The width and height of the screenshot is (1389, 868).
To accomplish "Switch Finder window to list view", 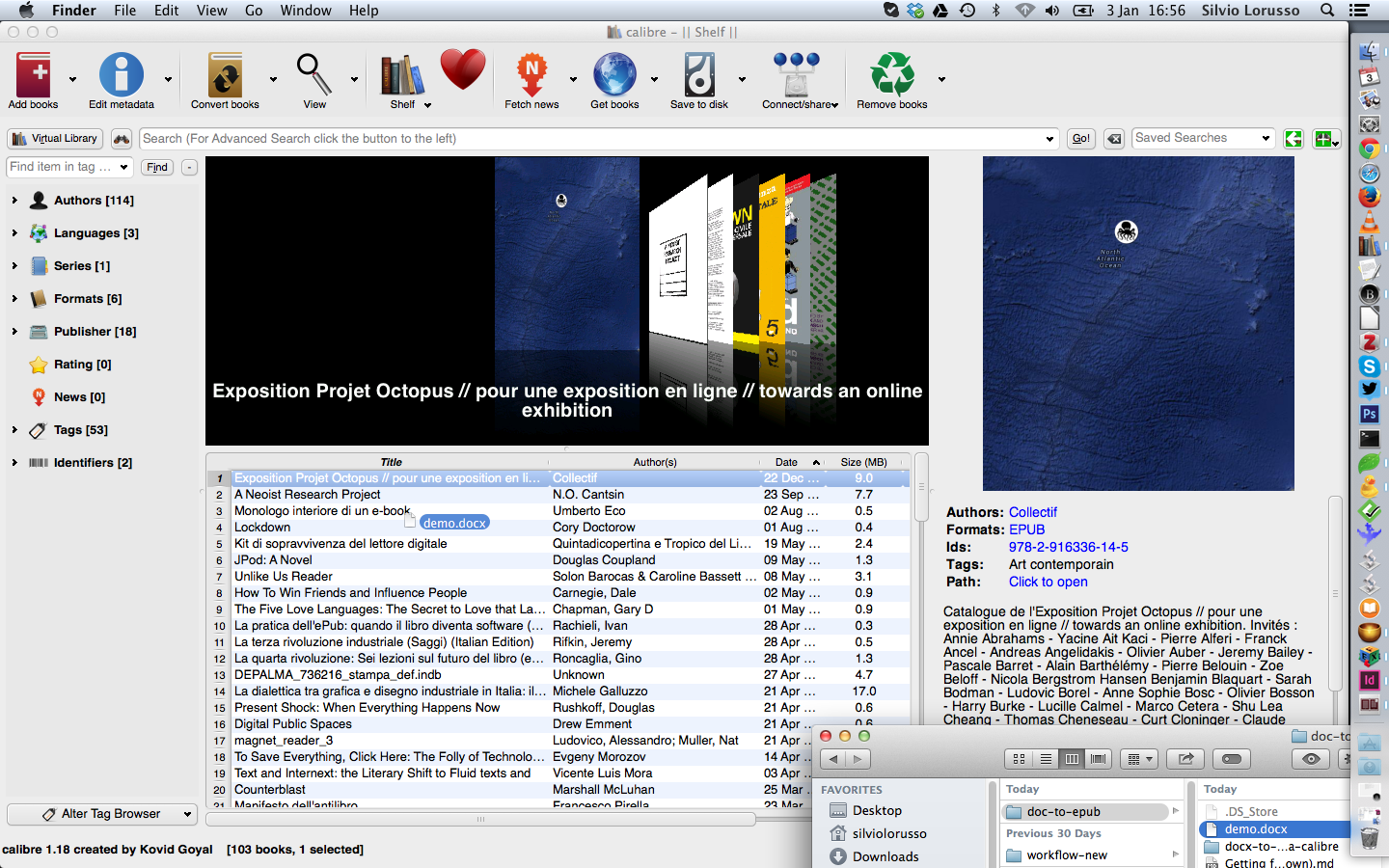I will (x=1046, y=759).
